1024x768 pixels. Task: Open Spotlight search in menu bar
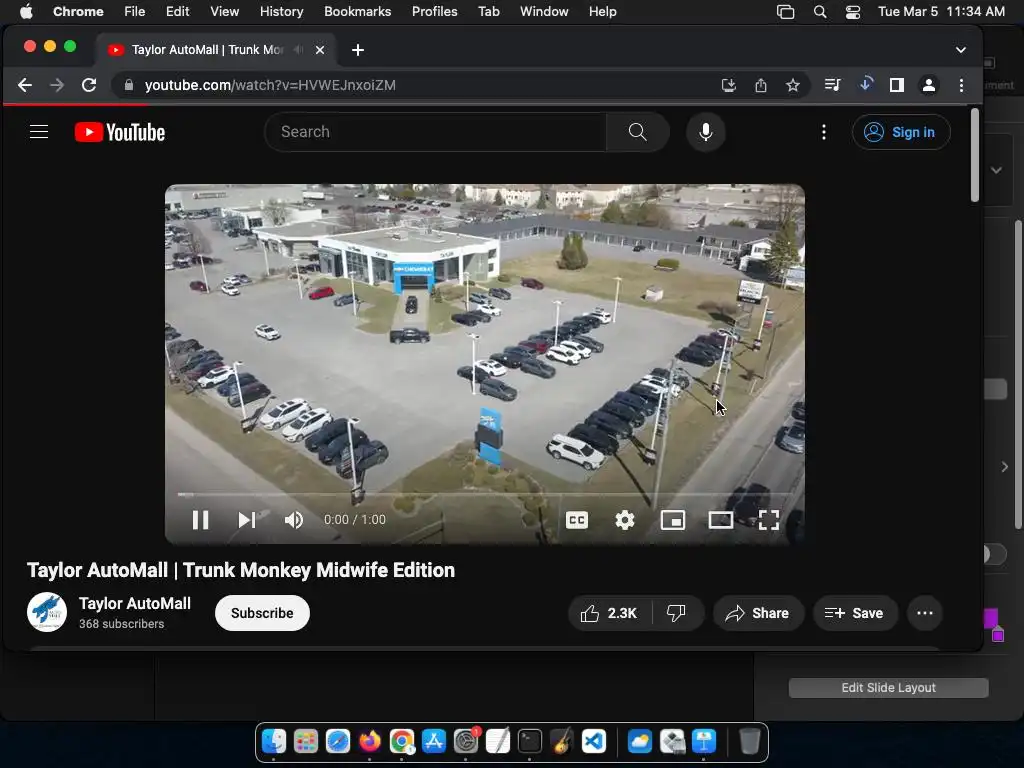(x=820, y=11)
